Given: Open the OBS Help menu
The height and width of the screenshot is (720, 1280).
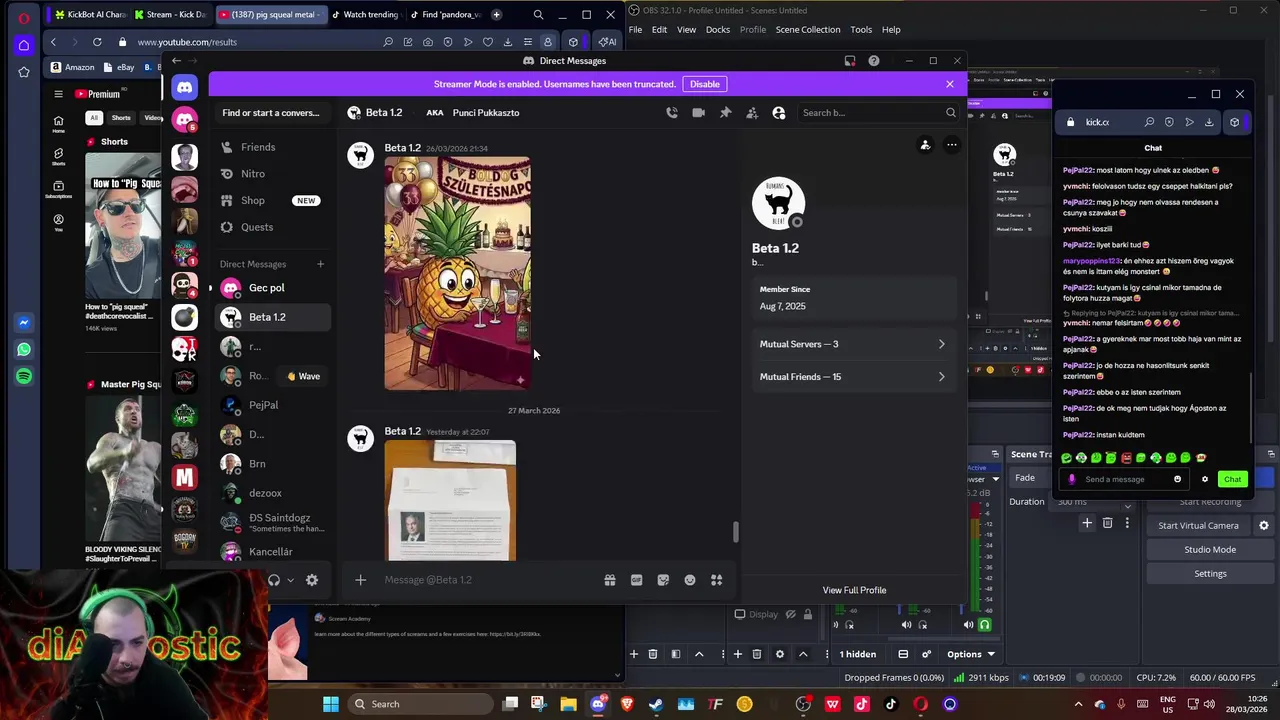Looking at the screenshot, I should (891, 30).
